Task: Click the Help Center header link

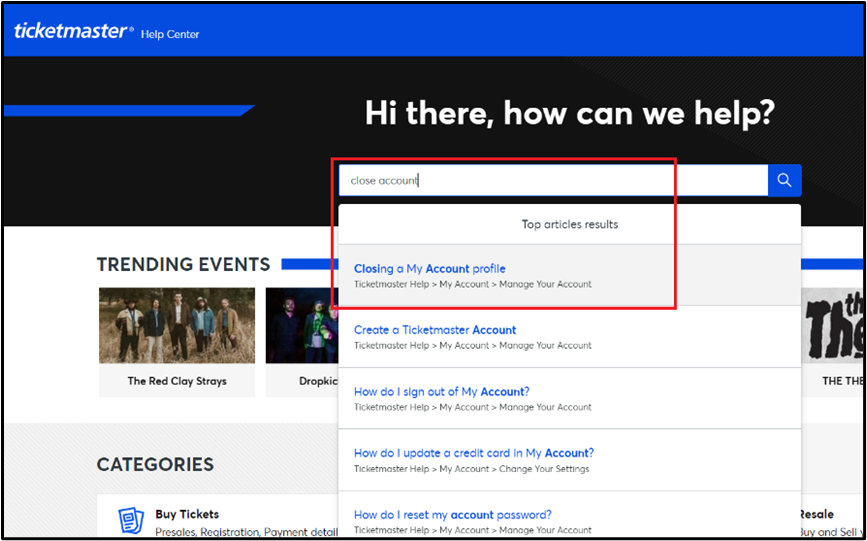Action: 170,34
